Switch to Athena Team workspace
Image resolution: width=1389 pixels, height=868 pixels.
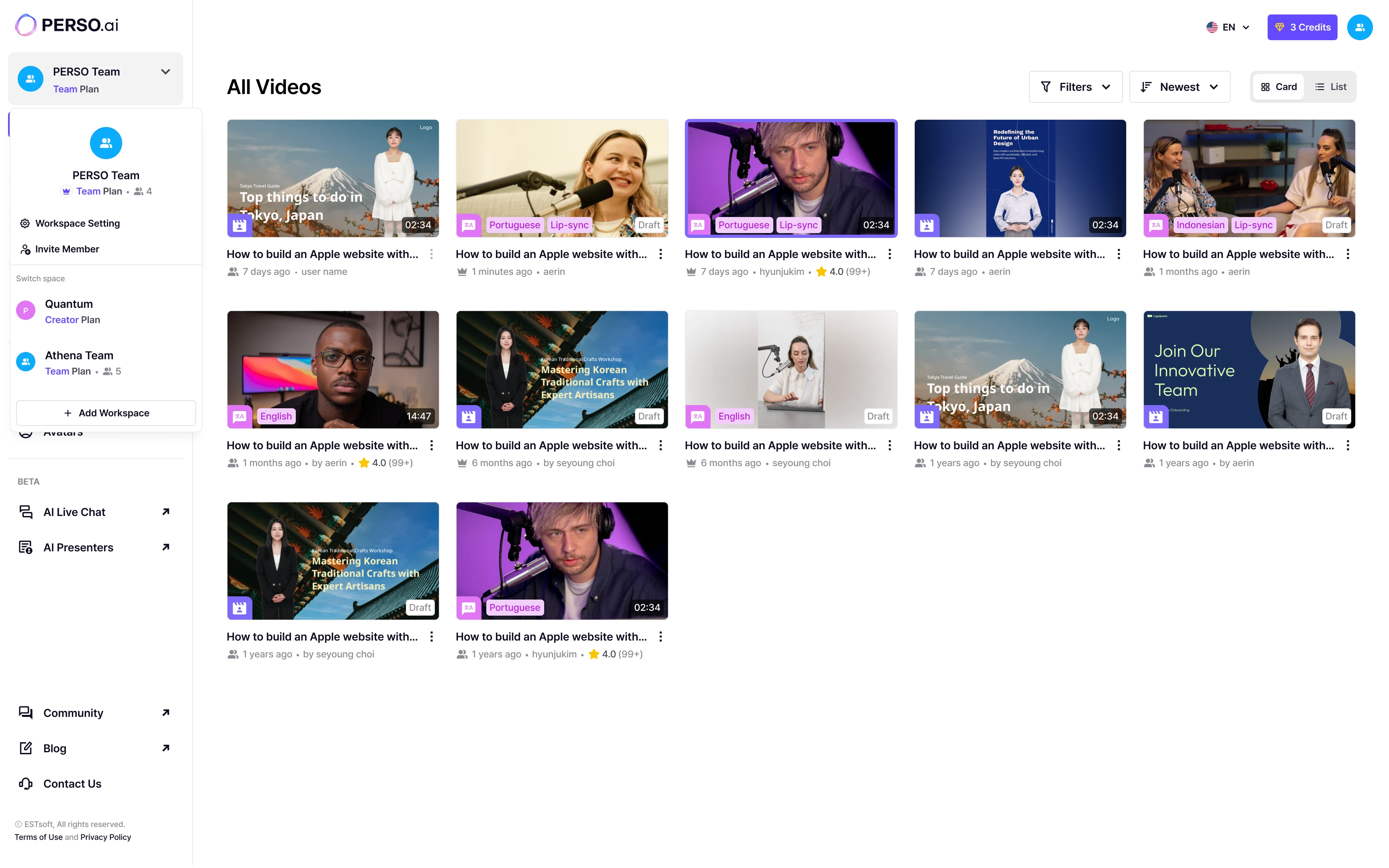click(106, 363)
